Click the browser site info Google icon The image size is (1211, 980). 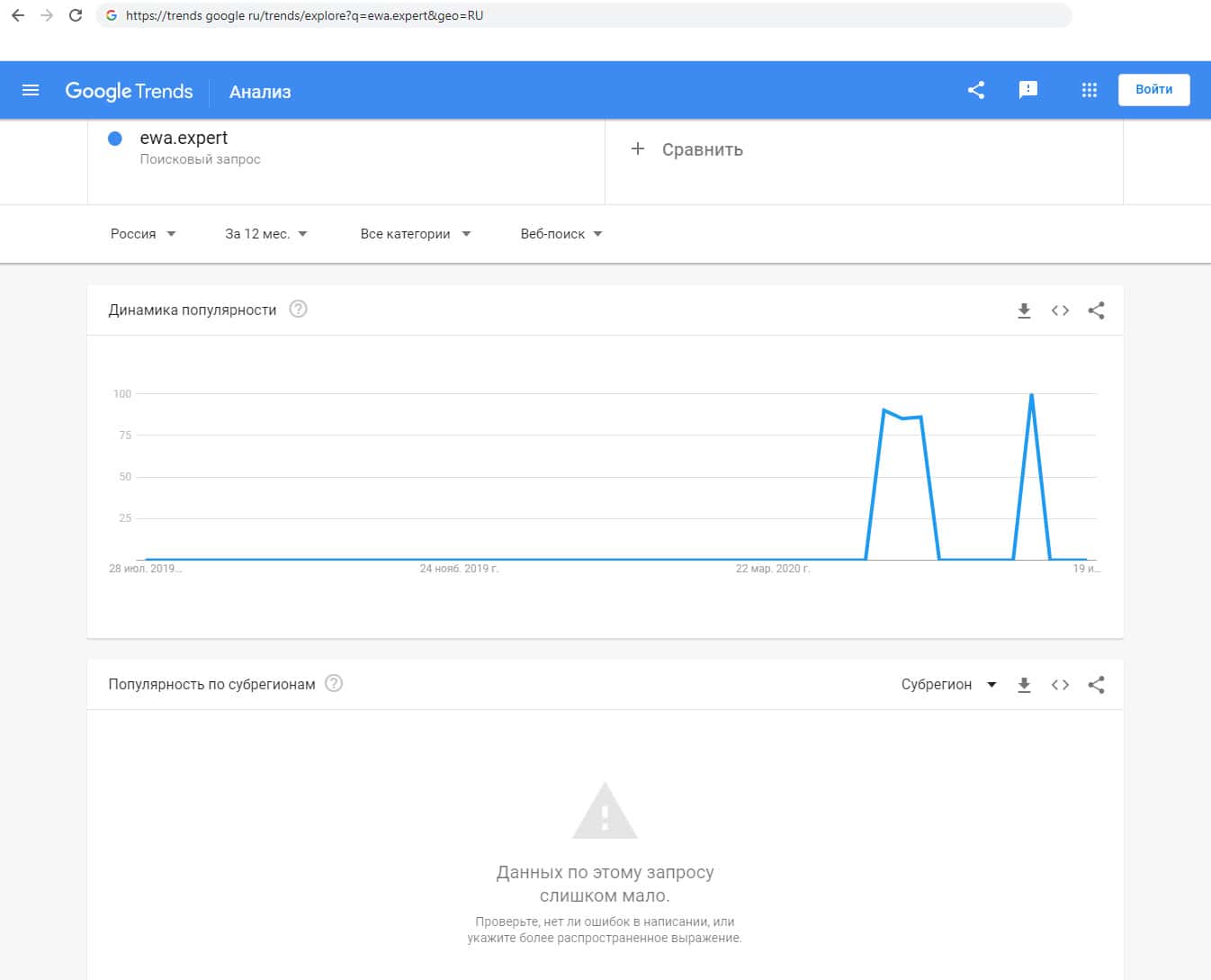(112, 15)
